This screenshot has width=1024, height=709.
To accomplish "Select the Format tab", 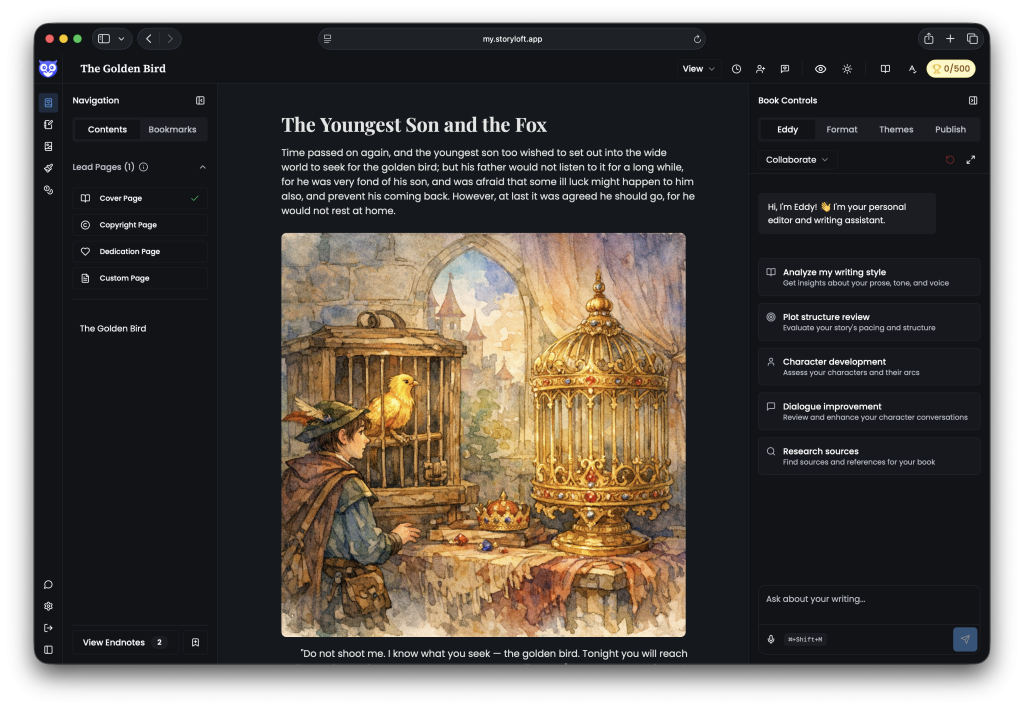I will coord(842,129).
